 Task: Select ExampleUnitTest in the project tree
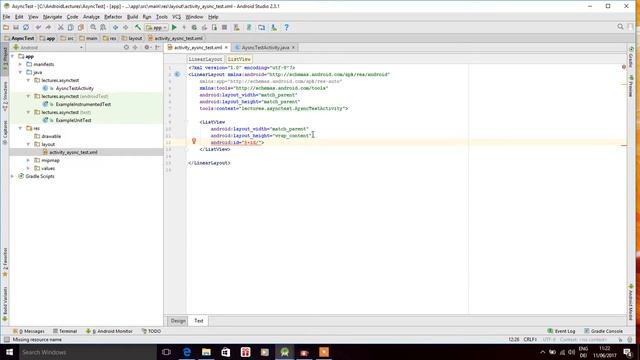pyautogui.click(x=73, y=120)
